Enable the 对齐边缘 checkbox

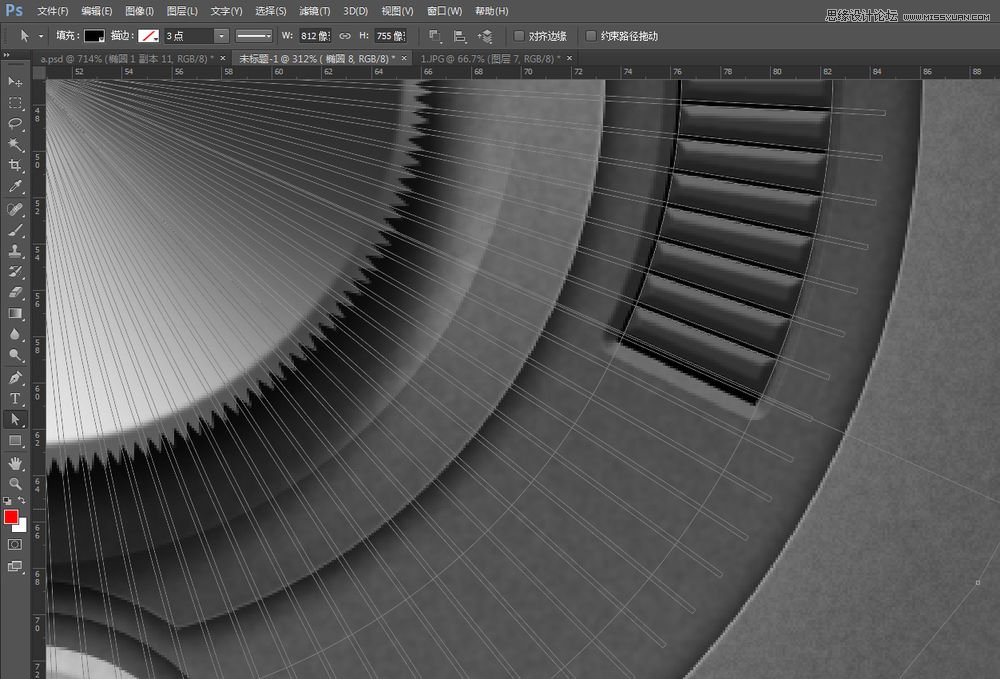point(519,36)
